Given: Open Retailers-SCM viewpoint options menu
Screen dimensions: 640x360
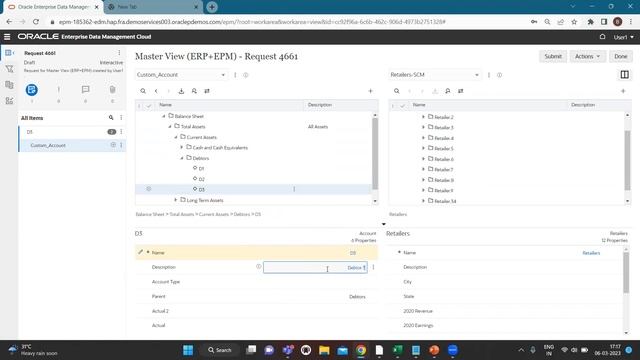Looking at the screenshot, I should 489,75.
